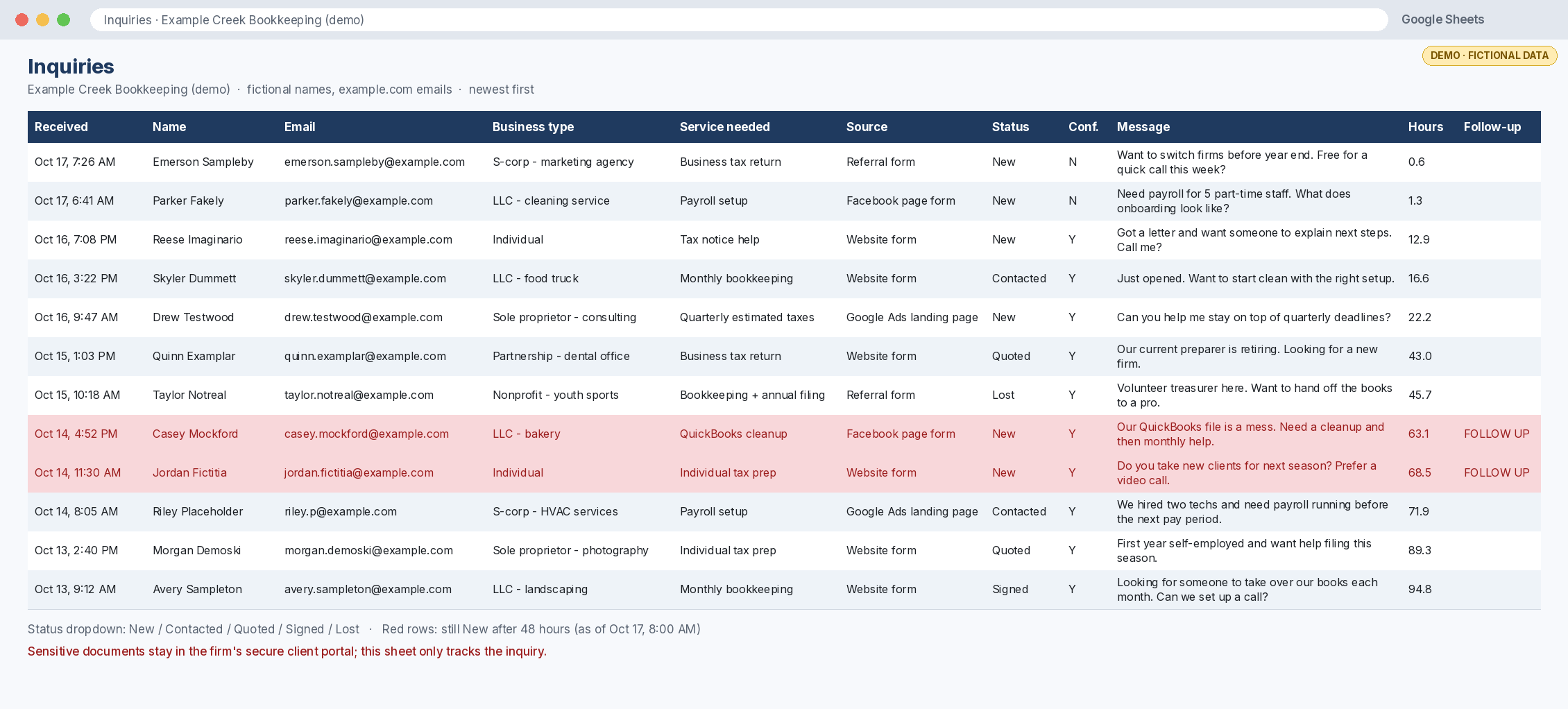Click the email riley.p@example.com

click(x=341, y=511)
